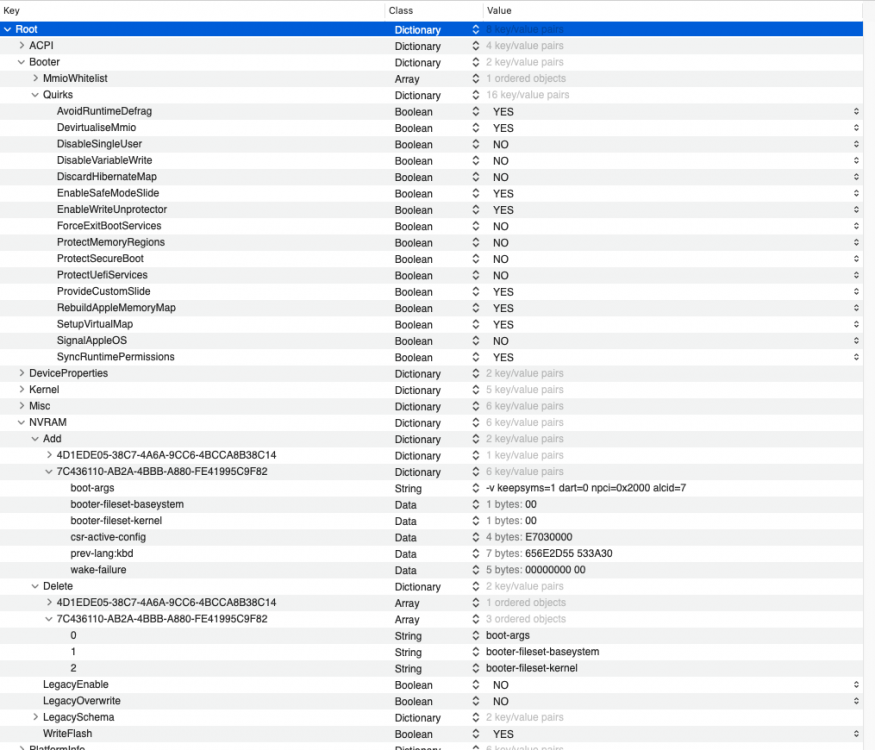The width and height of the screenshot is (875, 750).
Task: Open the value popup for EnableSafeModeSlide
Action: point(856,193)
